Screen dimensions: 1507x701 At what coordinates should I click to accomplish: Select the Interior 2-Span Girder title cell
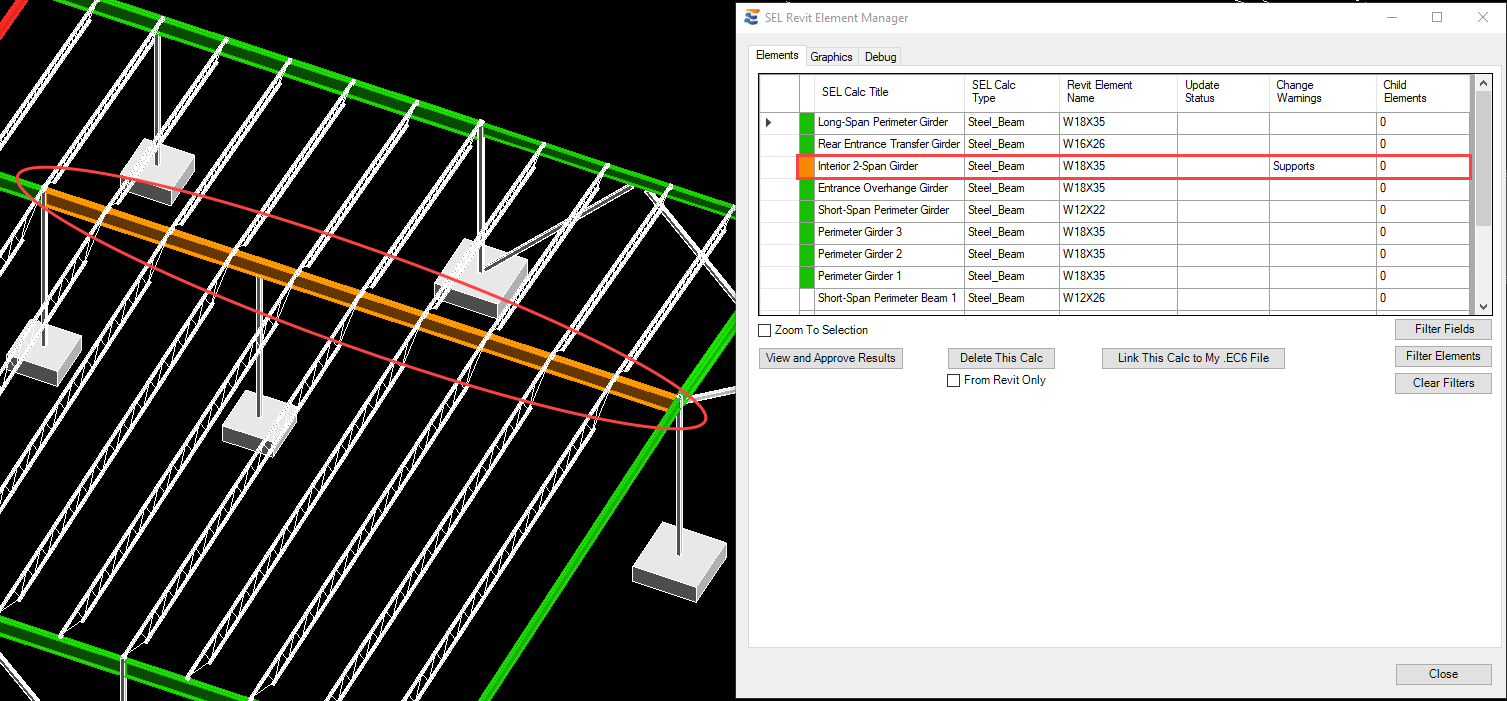[x=890, y=166]
